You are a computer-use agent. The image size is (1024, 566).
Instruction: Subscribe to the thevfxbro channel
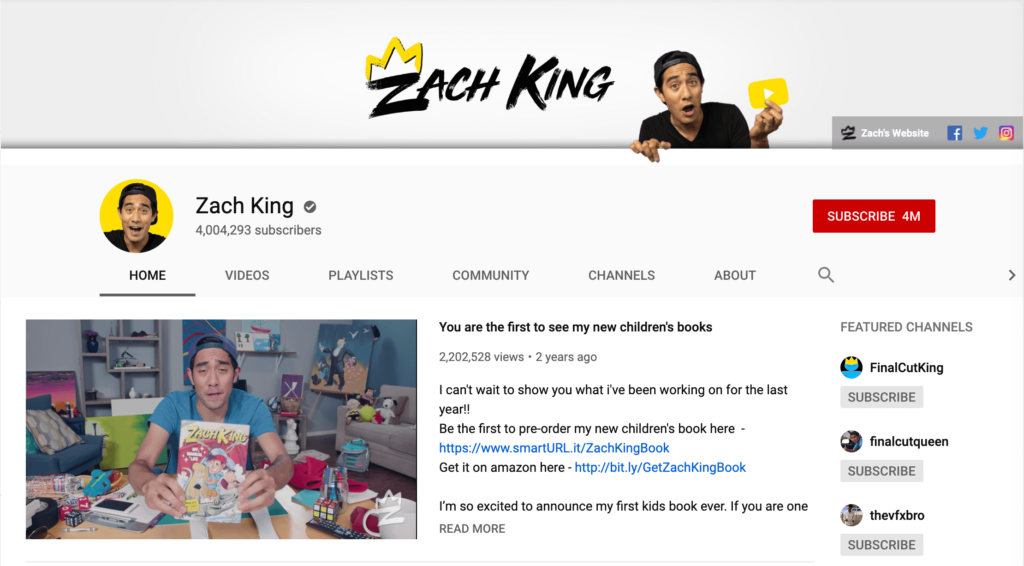[882, 544]
